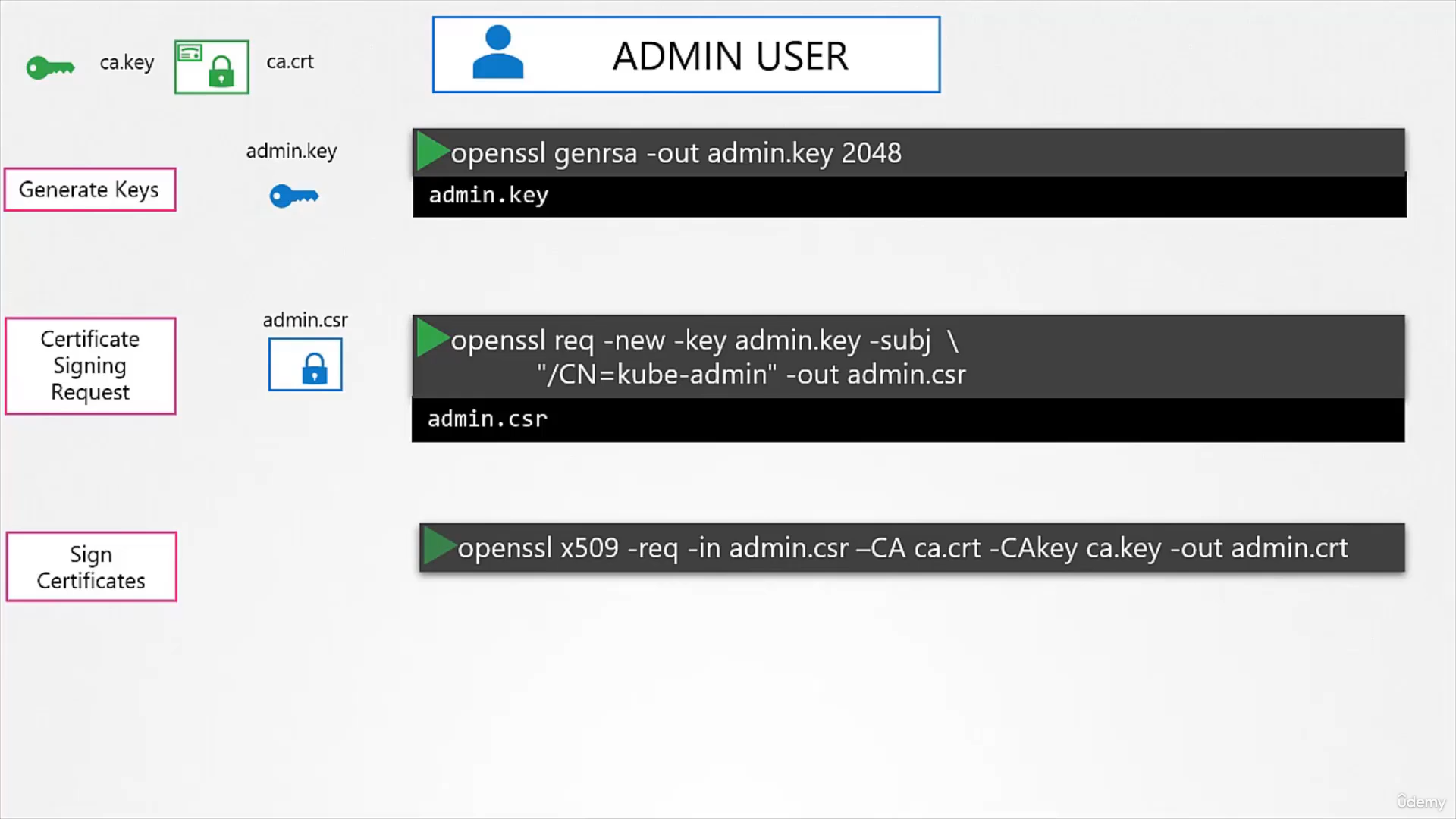Click the admin.csr label above the lock
Viewport: 1456px width, 819px height.
pyautogui.click(x=306, y=320)
